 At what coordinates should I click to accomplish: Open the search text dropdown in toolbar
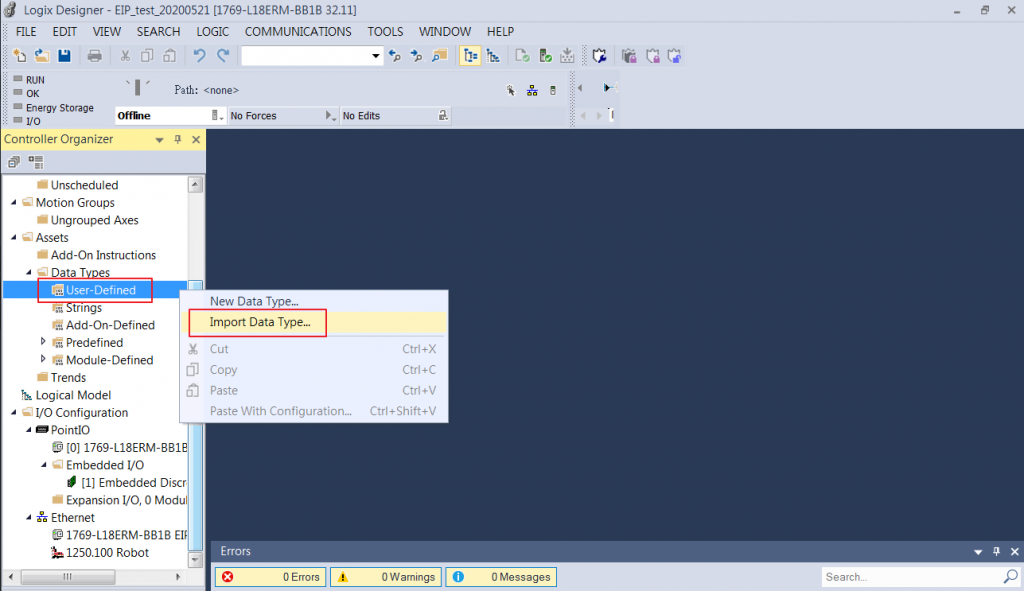click(377, 56)
